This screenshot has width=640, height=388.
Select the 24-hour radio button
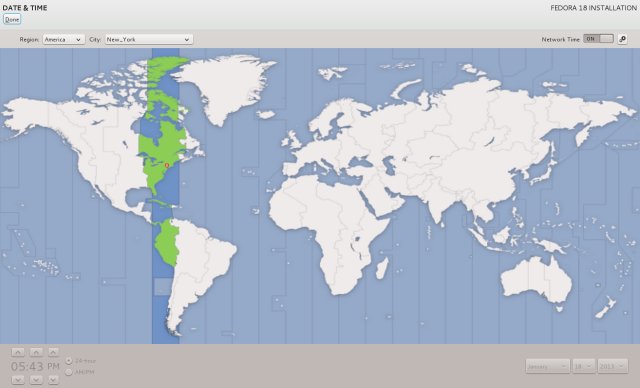[69, 361]
